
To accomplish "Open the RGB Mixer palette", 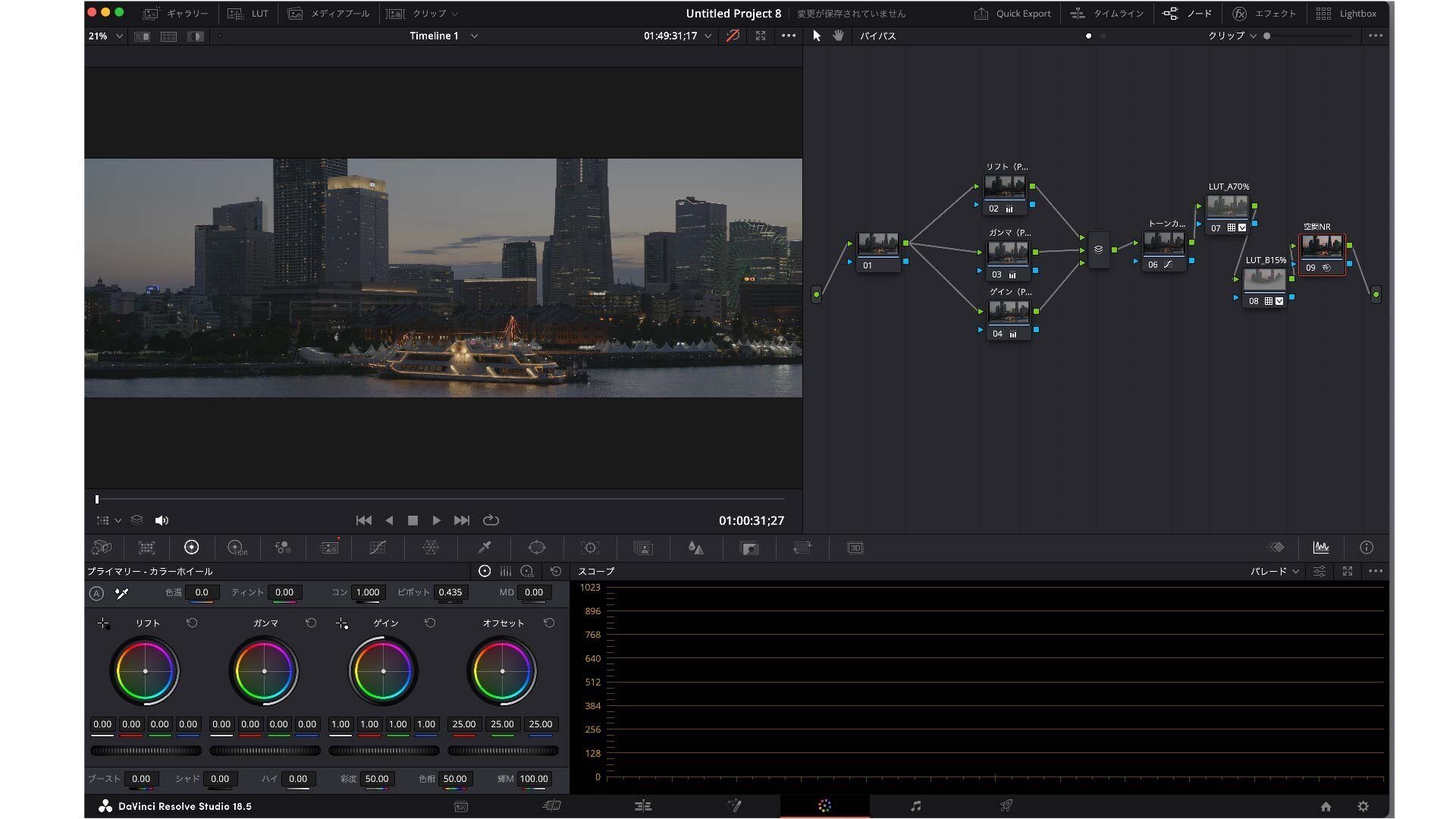I will [283, 548].
